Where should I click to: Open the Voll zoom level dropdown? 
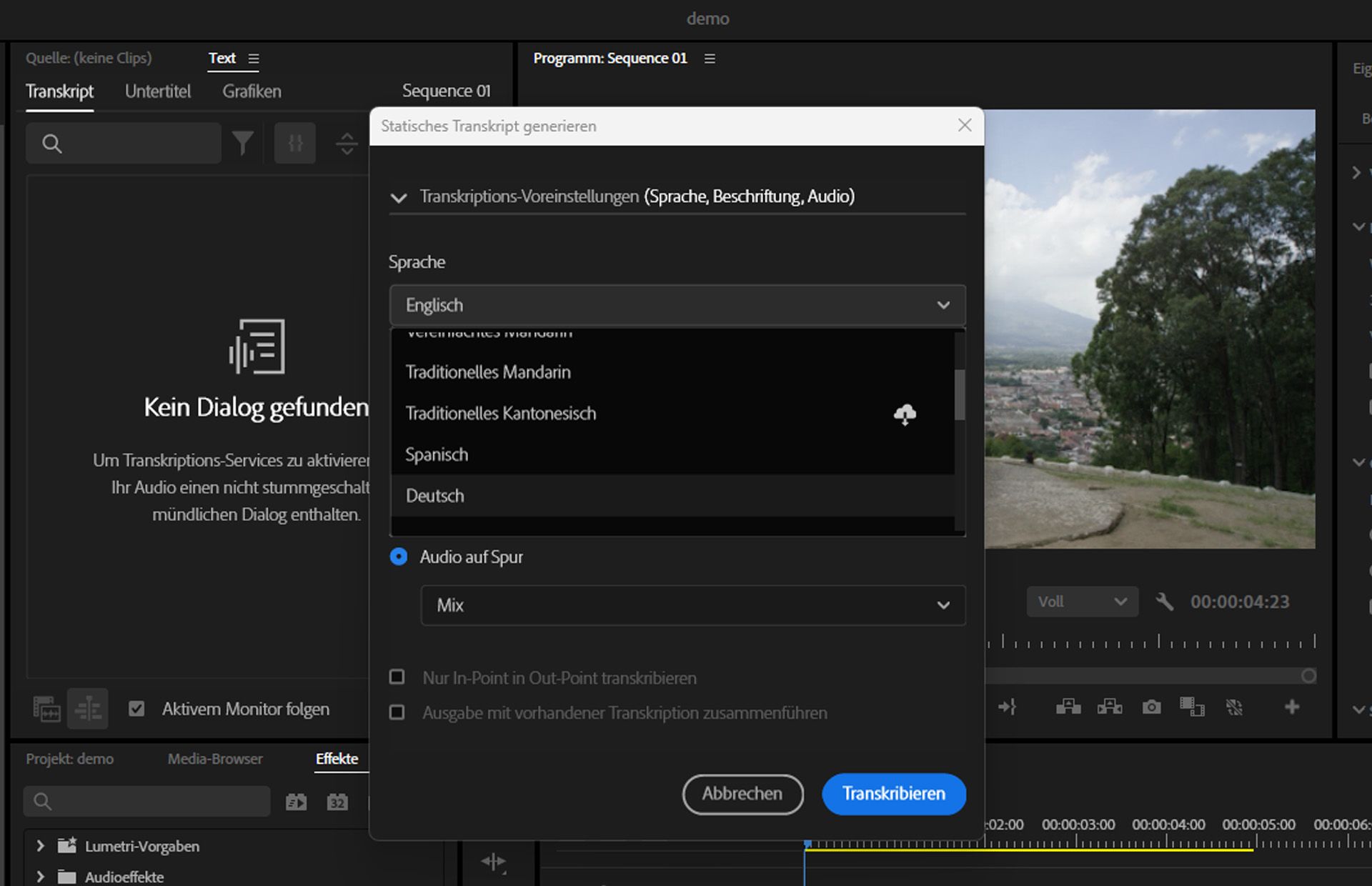pos(1082,601)
